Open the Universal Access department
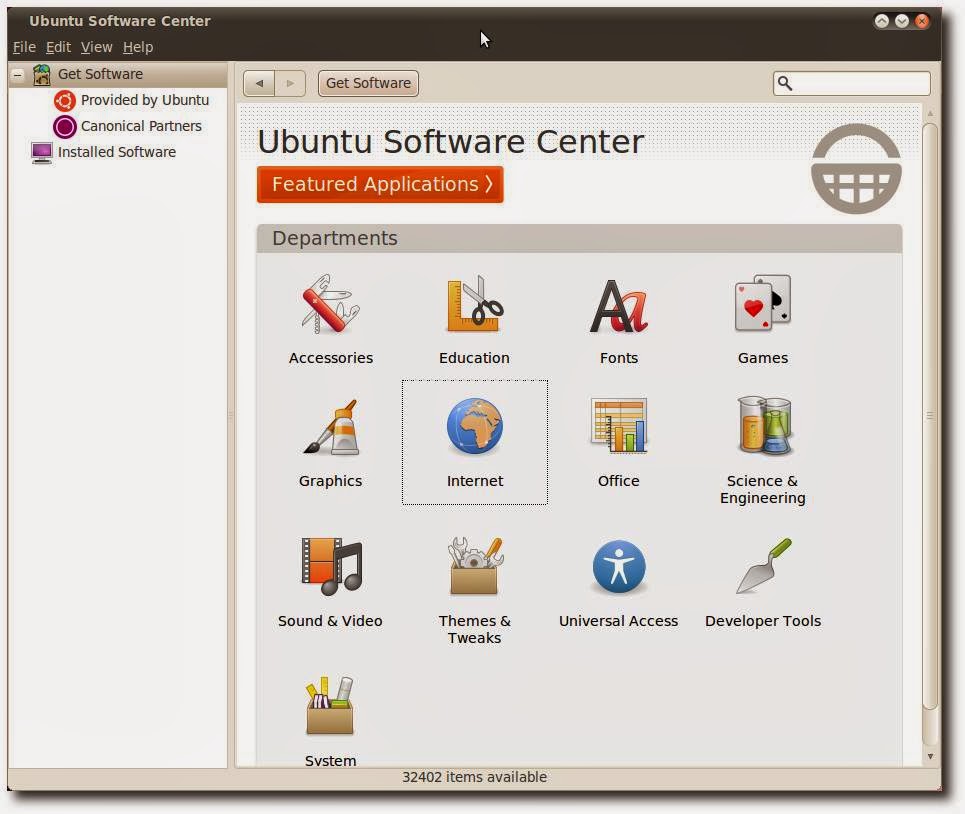965x814 pixels. point(618,580)
